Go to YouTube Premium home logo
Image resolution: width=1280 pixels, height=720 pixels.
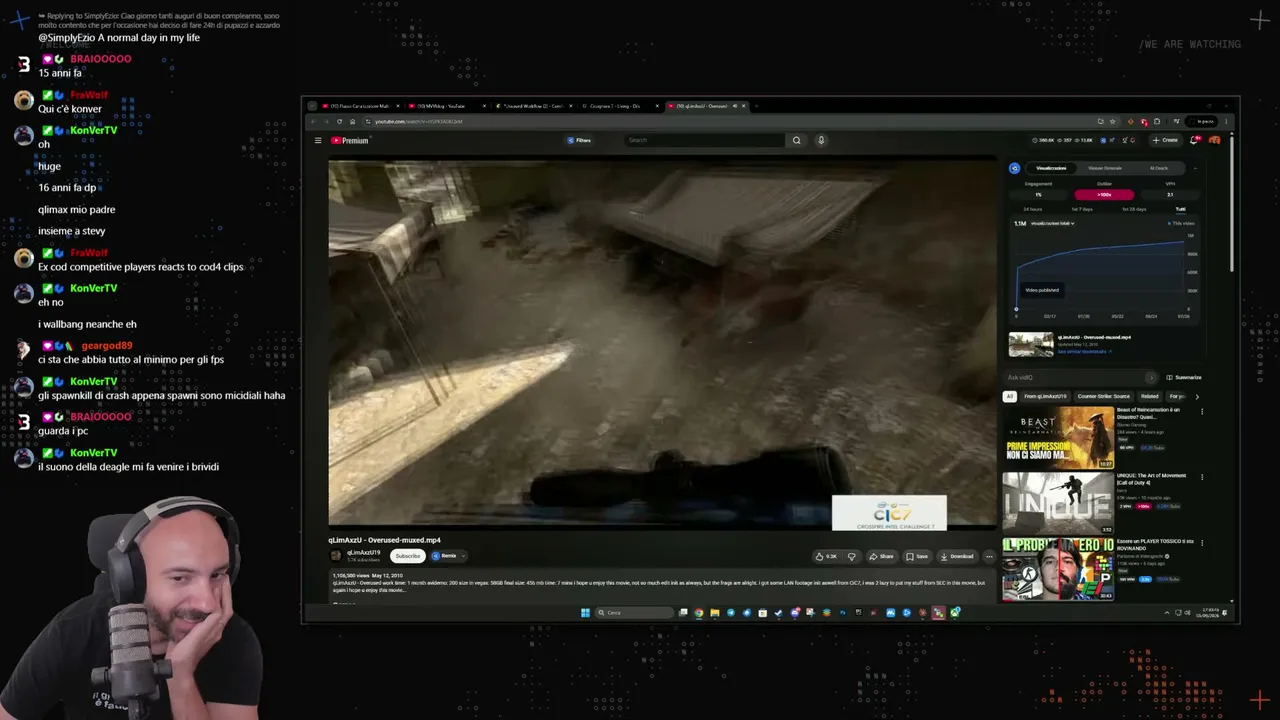(x=350, y=140)
